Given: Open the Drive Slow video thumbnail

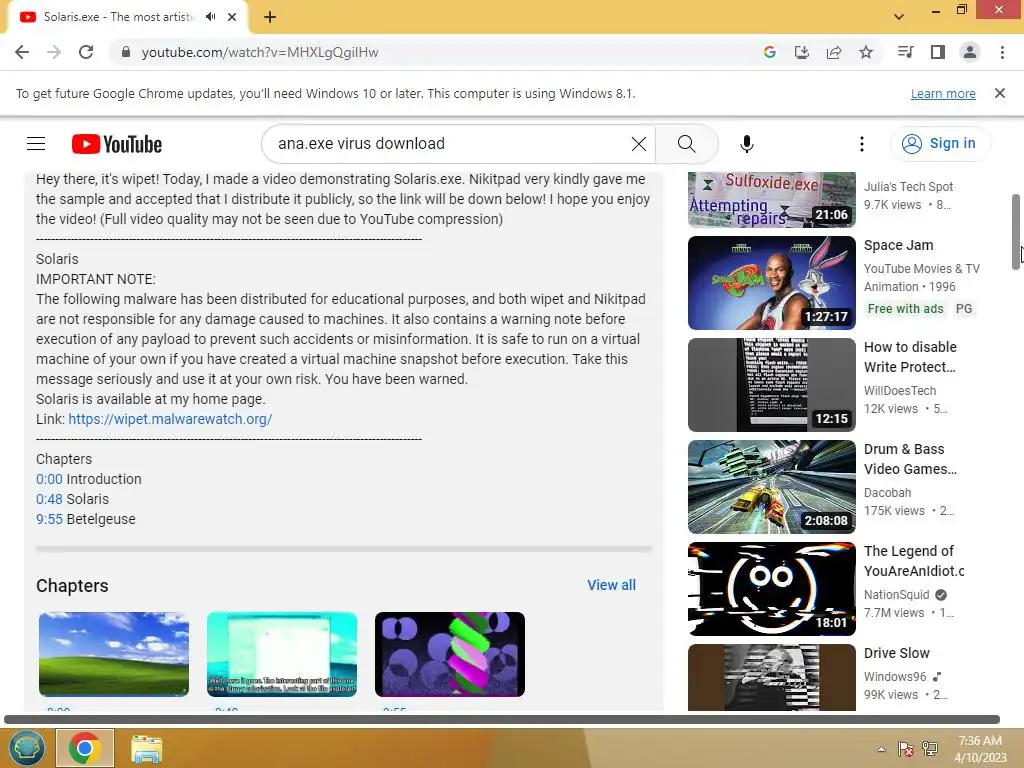Looking at the screenshot, I should tap(771, 677).
